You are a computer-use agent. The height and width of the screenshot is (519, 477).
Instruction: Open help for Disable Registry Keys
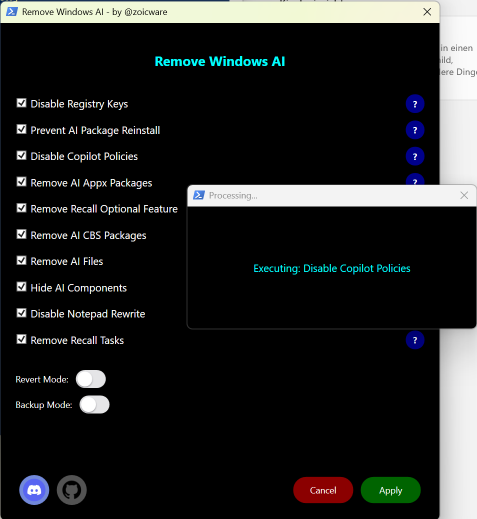(x=415, y=104)
